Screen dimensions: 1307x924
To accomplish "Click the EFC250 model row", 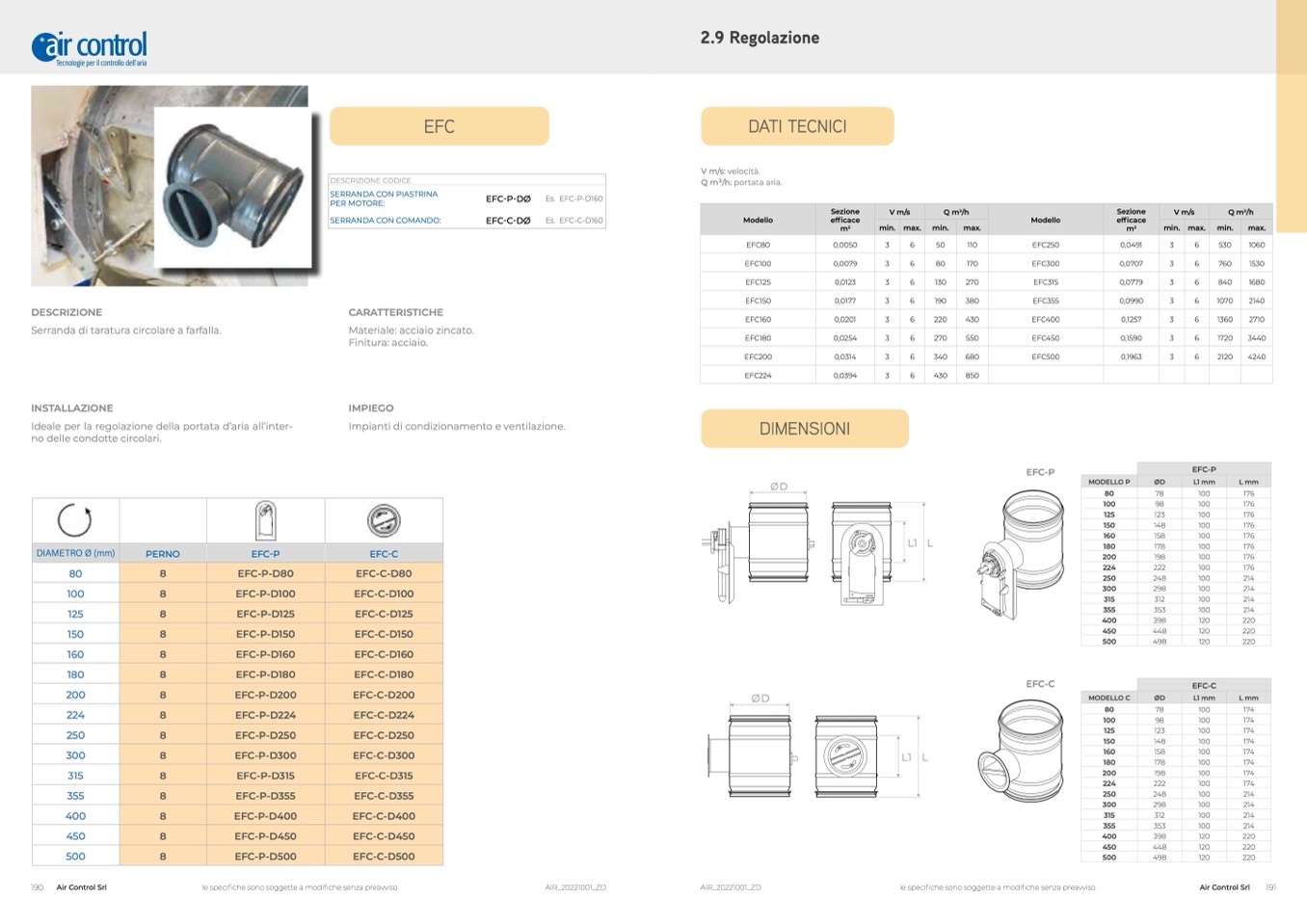I will click(x=1045, y=245).
